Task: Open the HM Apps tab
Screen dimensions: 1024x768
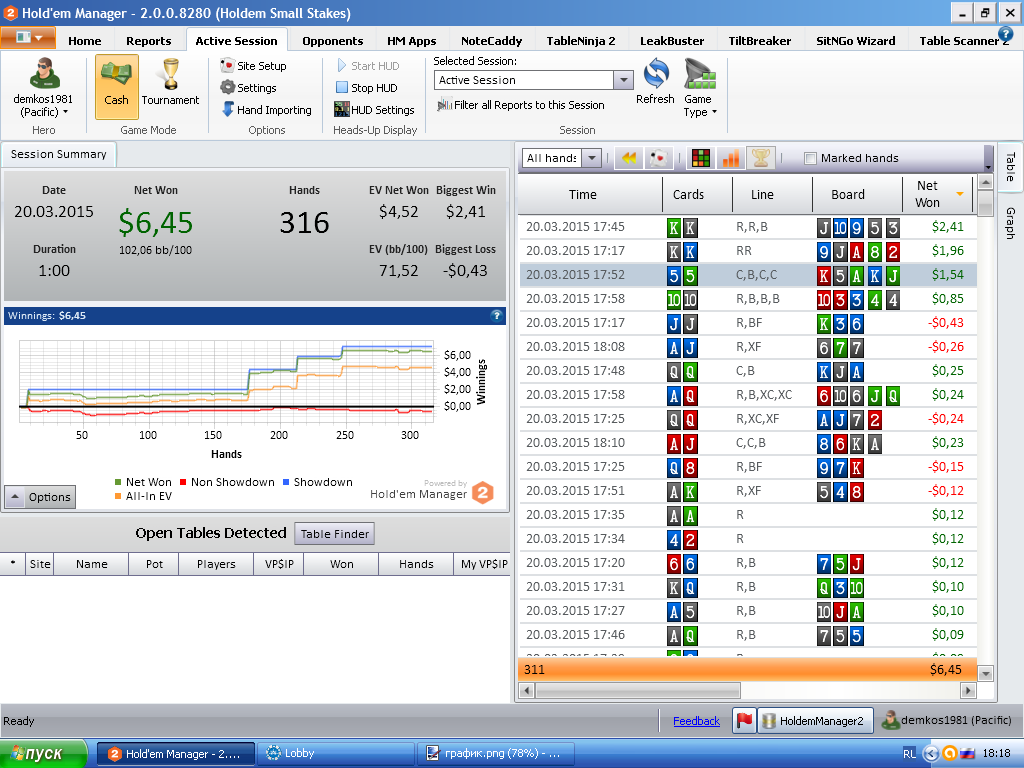Action: (x=411, y=41)
